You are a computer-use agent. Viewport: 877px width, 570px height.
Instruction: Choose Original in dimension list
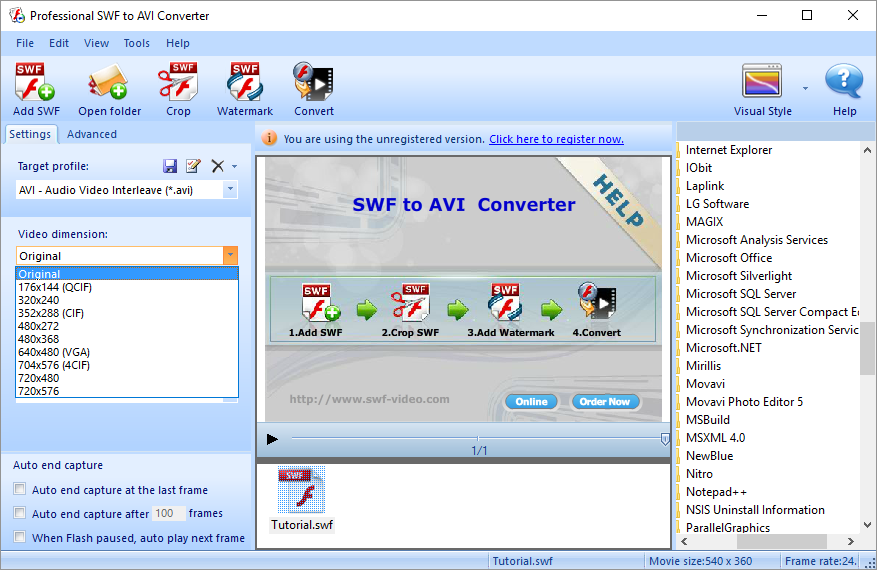point(127,274)
